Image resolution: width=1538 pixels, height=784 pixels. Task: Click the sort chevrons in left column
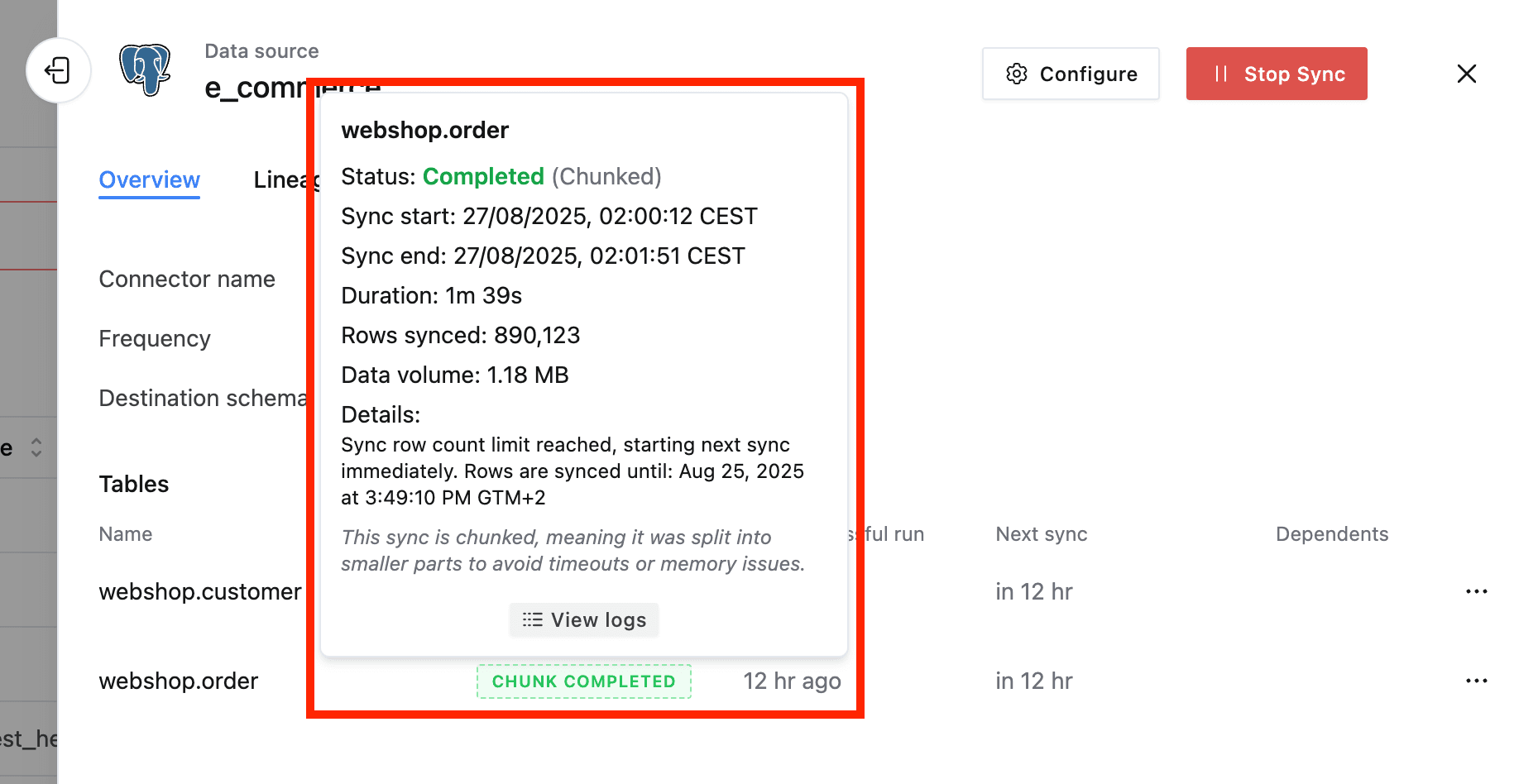click(x=36, y=447)
